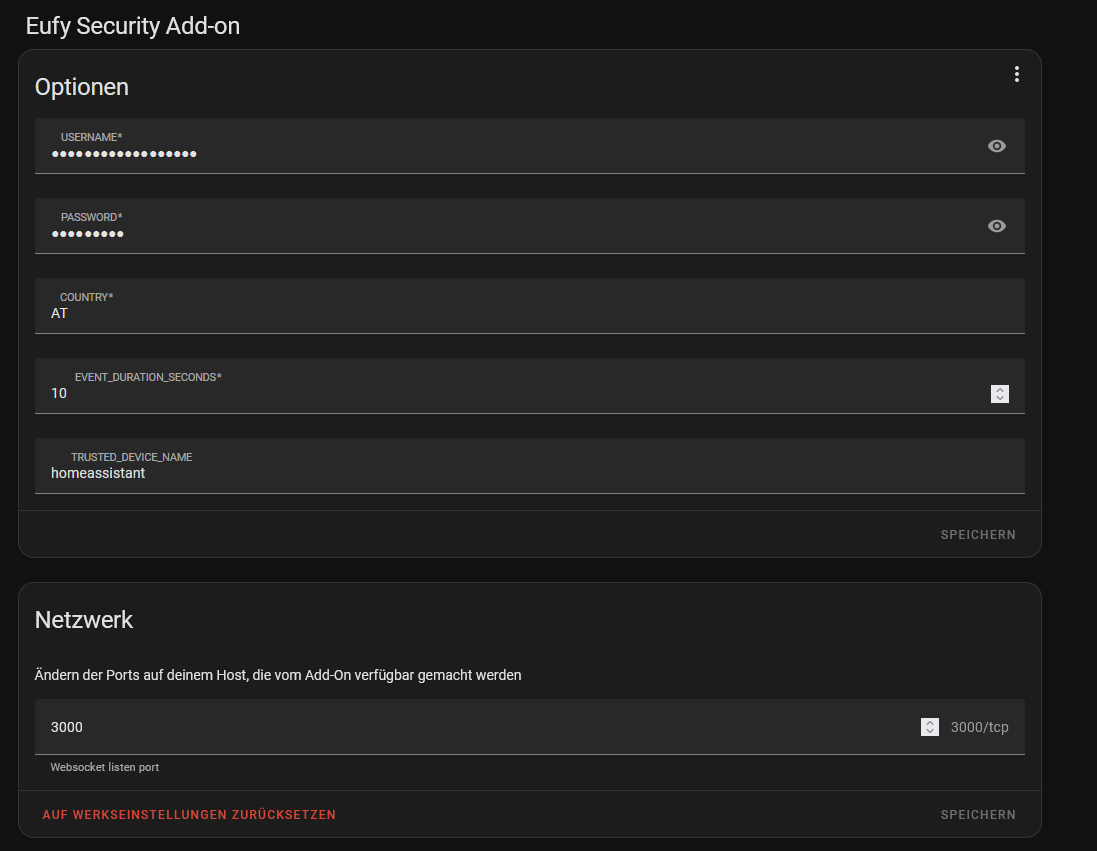This screenshot has width=1097, height=851.
Task: Save the Optionen settings via SPEICHERN
Action: 977,534
